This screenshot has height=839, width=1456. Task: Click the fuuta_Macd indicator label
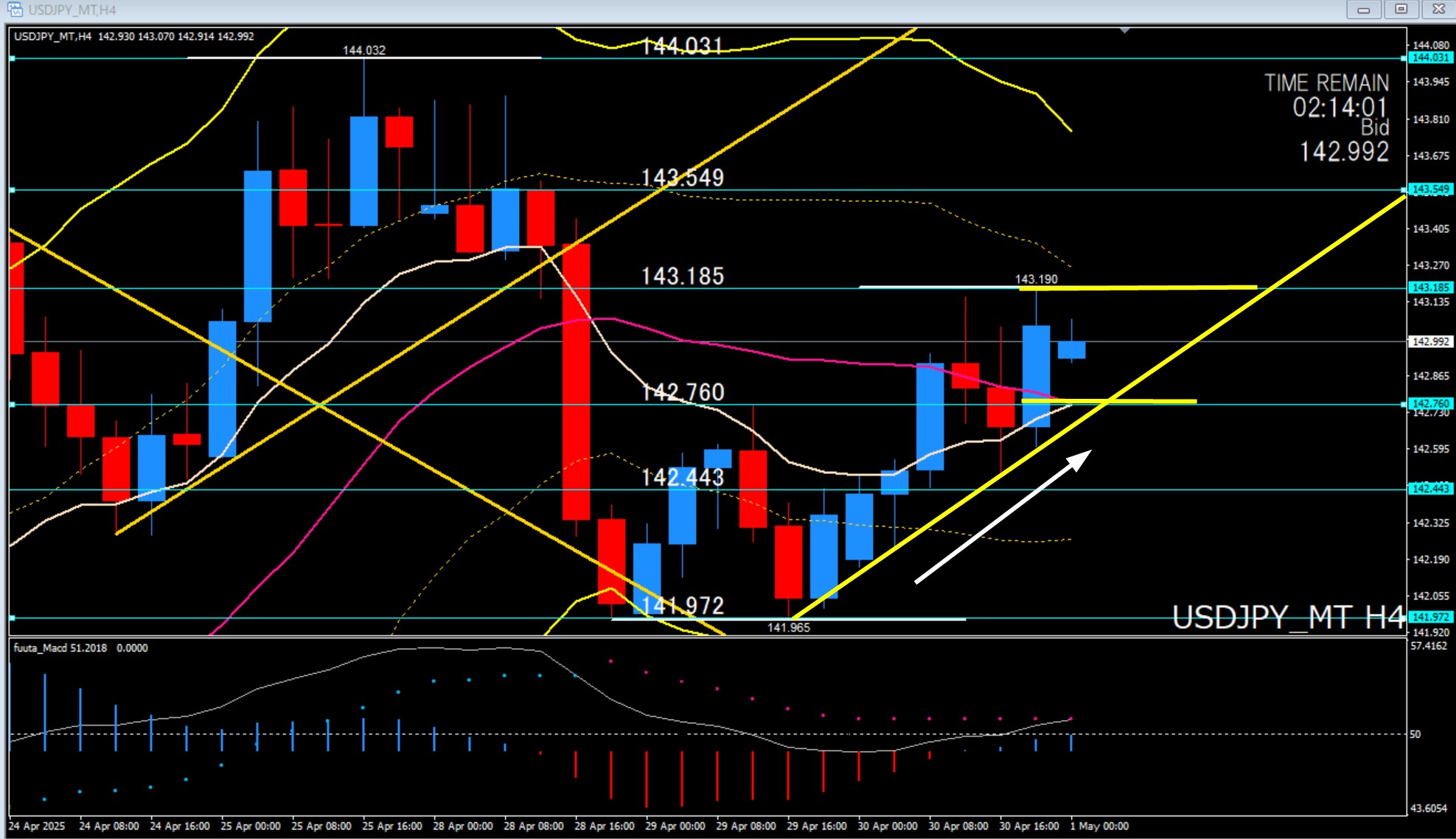(80, 648)
